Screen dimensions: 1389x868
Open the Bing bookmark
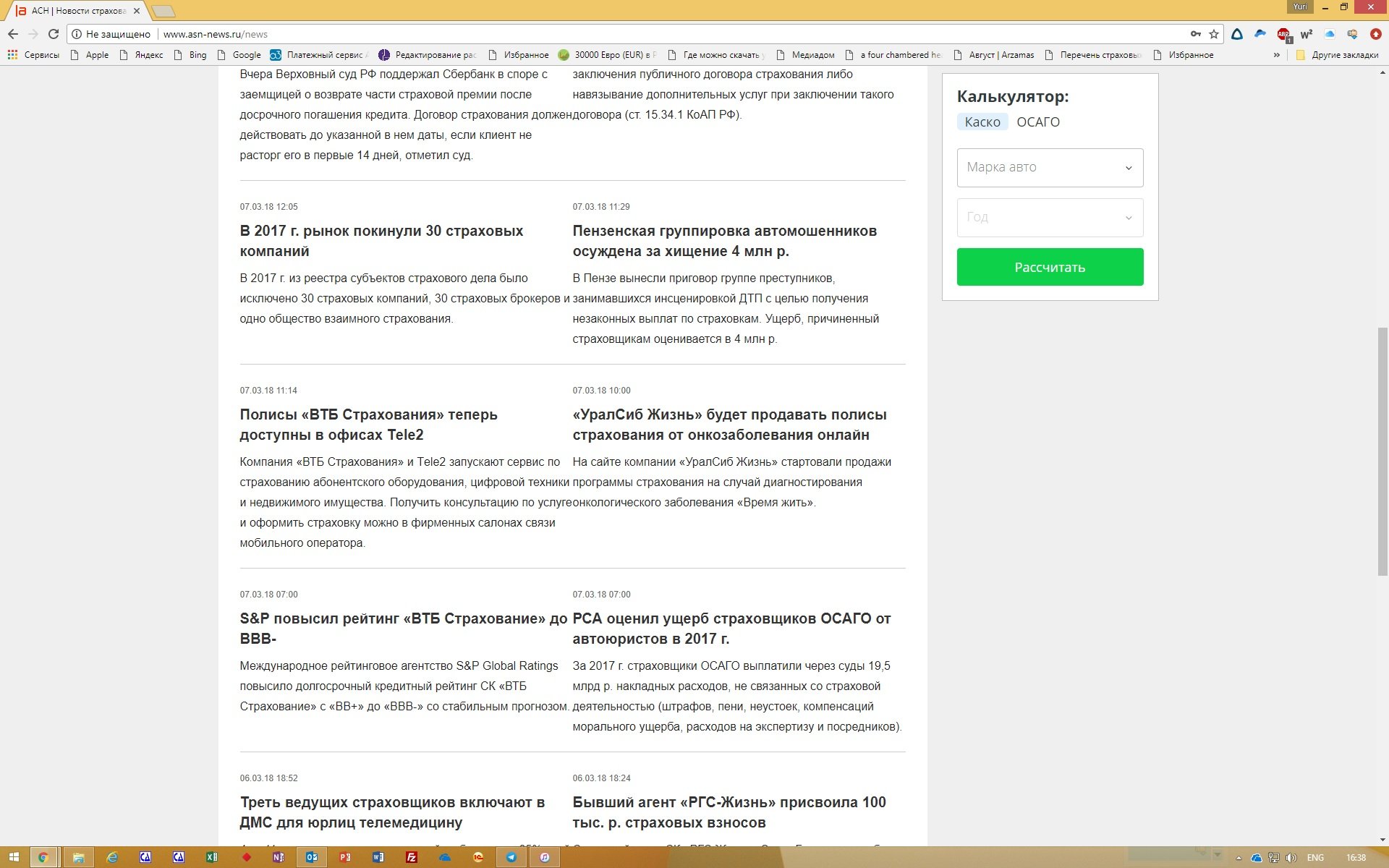190,55
